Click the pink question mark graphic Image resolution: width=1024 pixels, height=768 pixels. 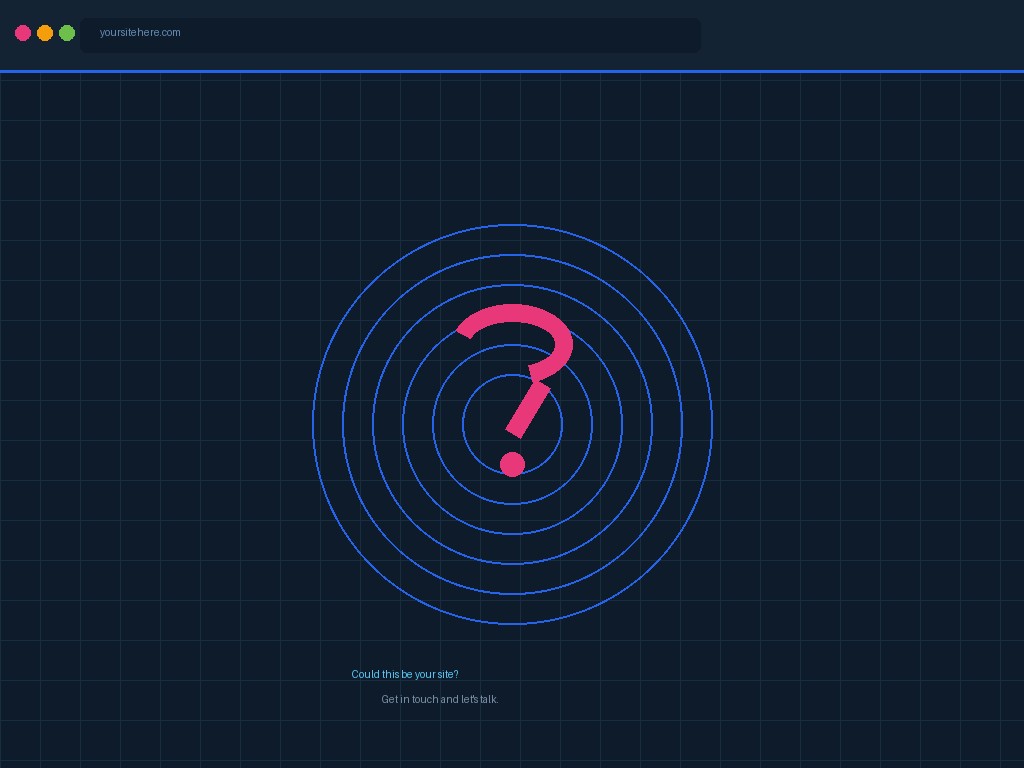[x=514, y=390]
